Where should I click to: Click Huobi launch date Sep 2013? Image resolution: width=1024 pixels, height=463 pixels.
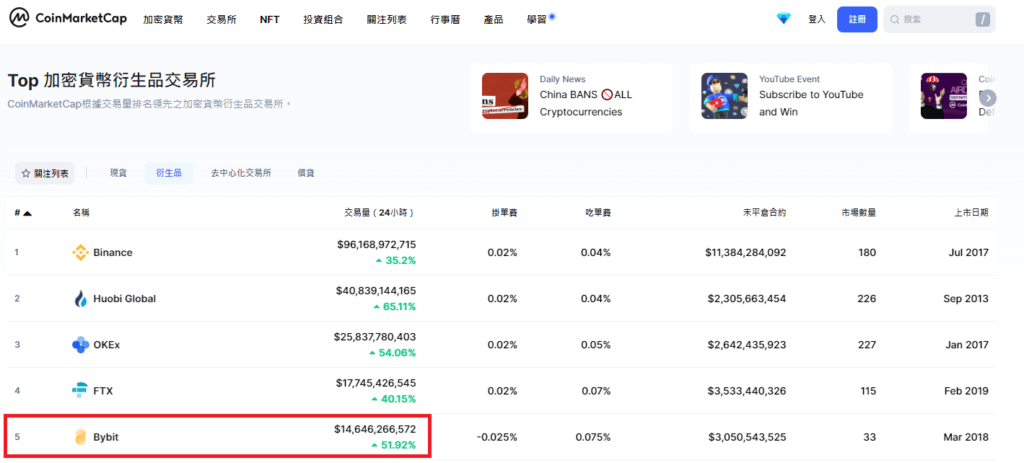tap(966, 298)
